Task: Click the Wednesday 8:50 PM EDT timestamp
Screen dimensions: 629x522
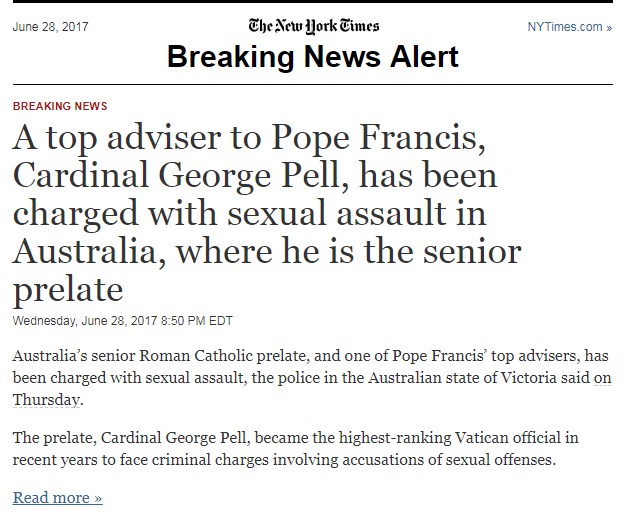Action: (x=122, y=321)
